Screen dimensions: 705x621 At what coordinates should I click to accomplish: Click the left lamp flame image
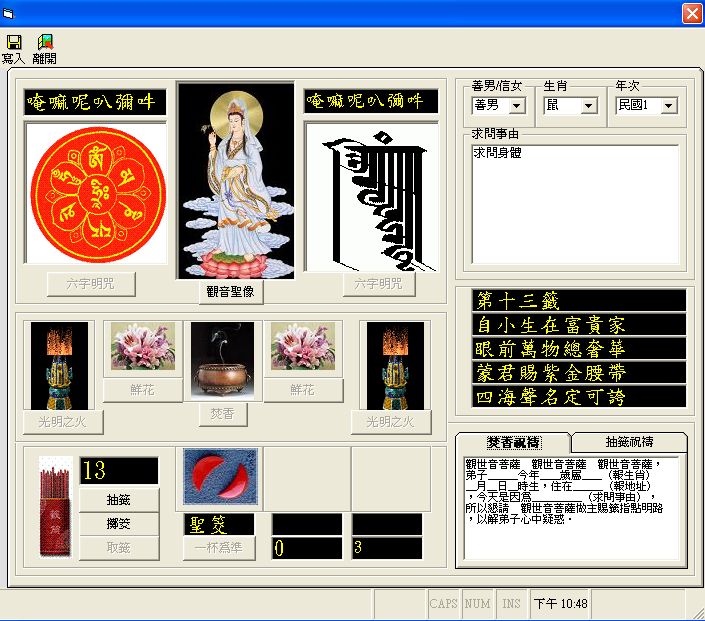[59, 365]
